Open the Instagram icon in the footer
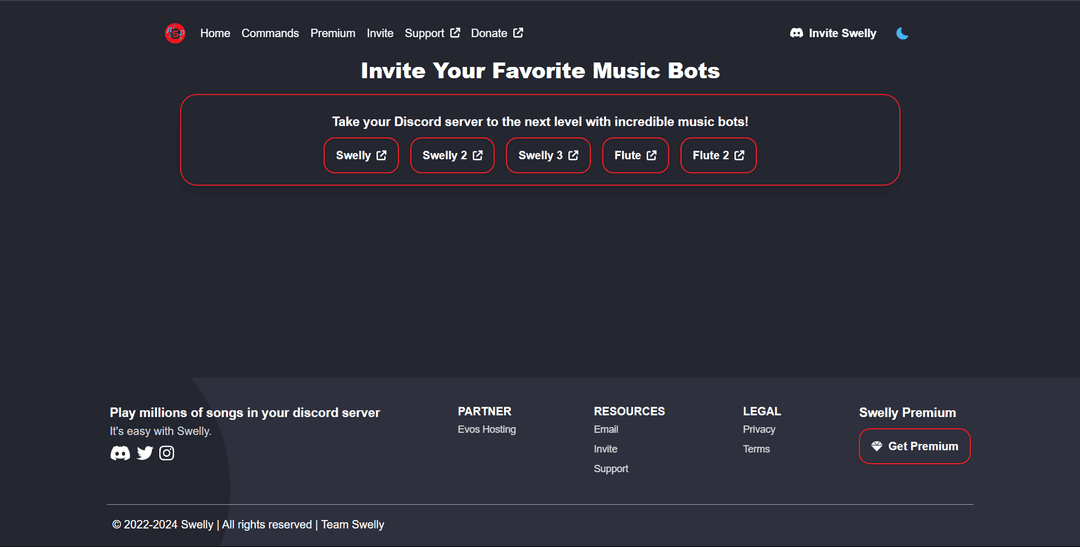 point(167,453)
